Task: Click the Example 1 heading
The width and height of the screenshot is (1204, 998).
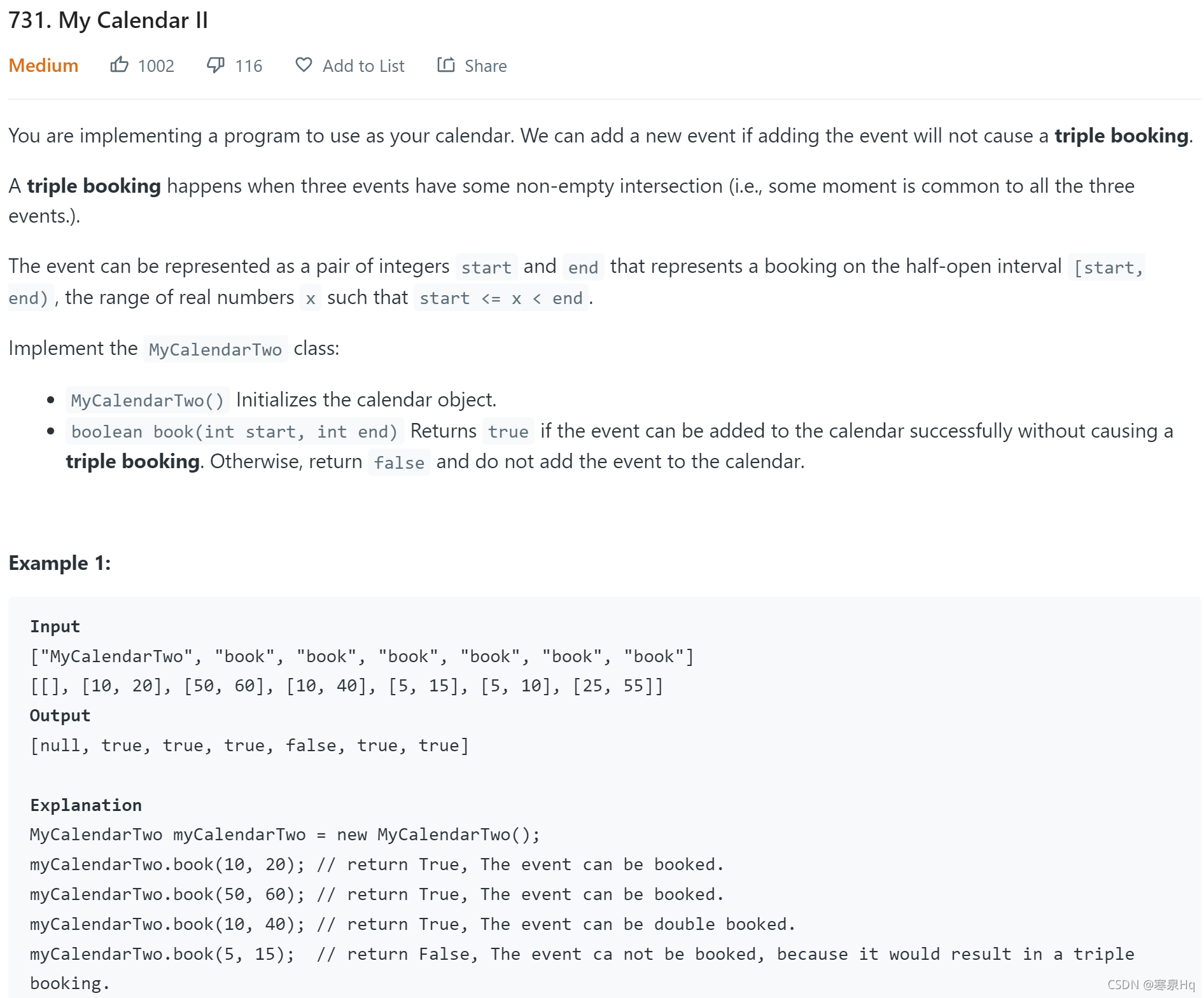Action: click(x=59, y=563)
